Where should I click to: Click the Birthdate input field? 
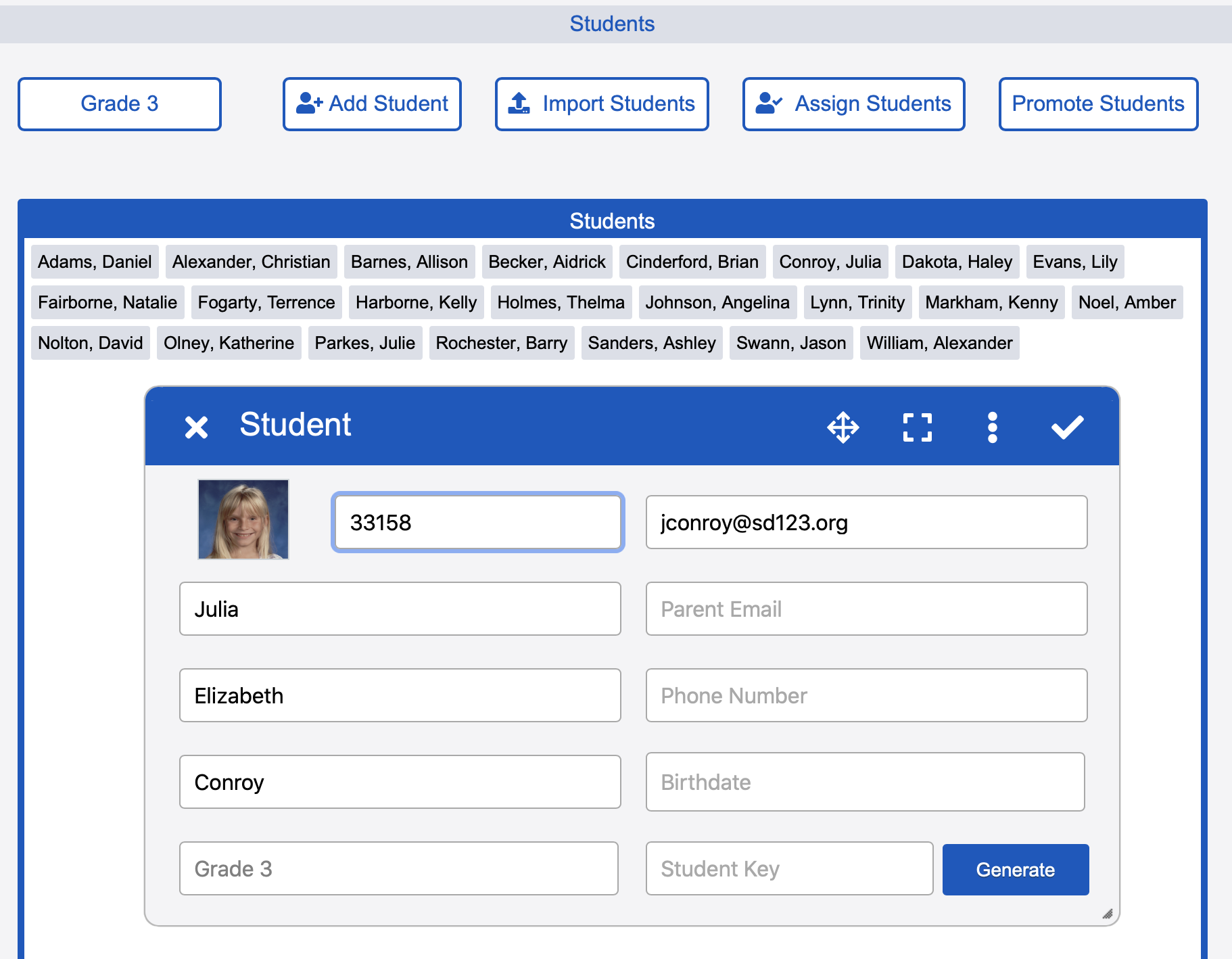[x=866, y=782]
